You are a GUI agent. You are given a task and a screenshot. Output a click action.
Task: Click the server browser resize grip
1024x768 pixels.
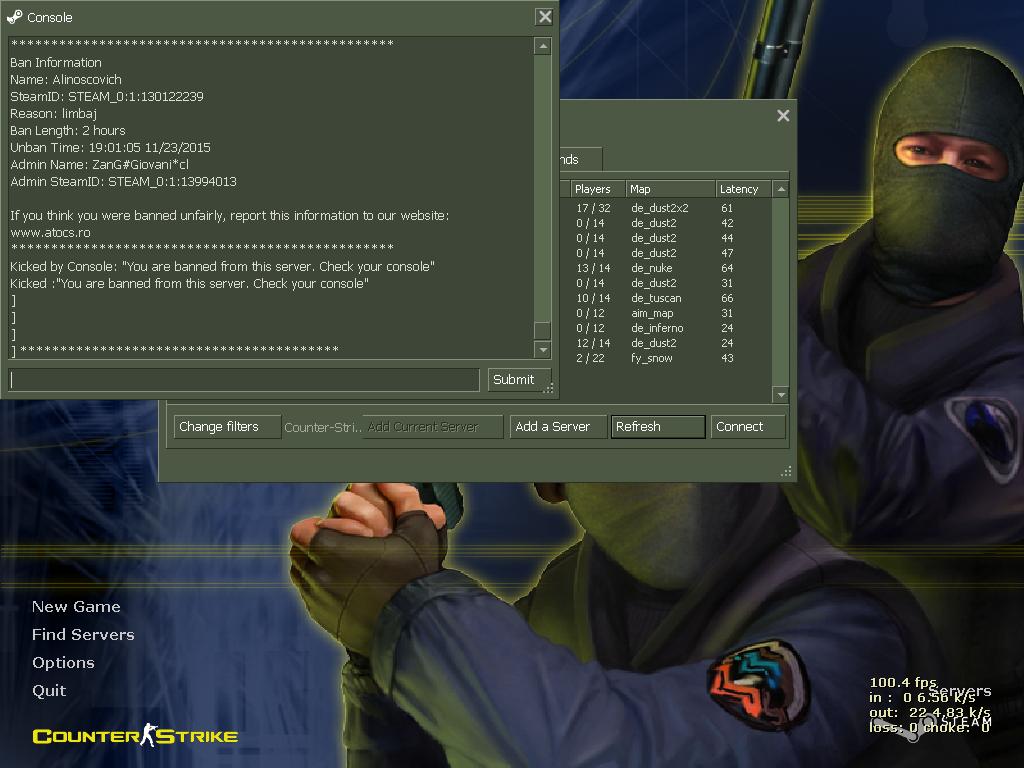coord(786,472)
